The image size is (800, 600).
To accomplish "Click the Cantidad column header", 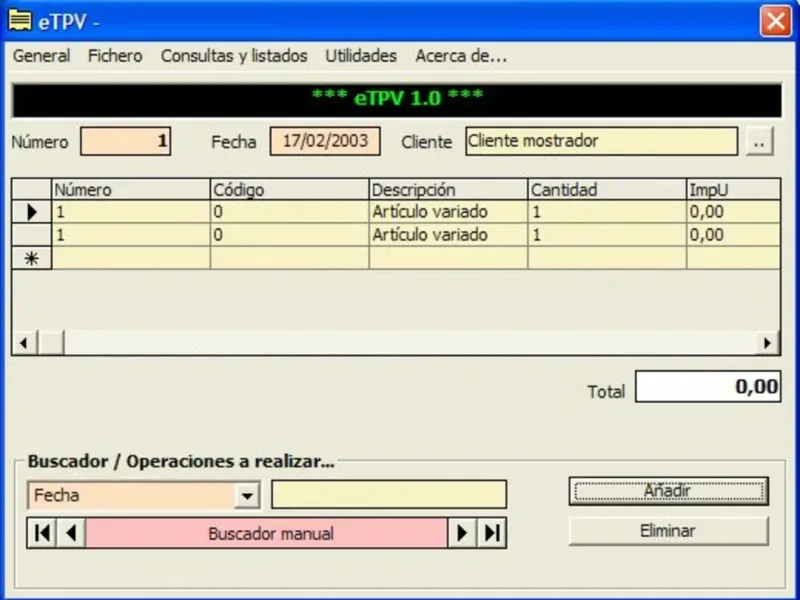I will [x=607, y=190].
